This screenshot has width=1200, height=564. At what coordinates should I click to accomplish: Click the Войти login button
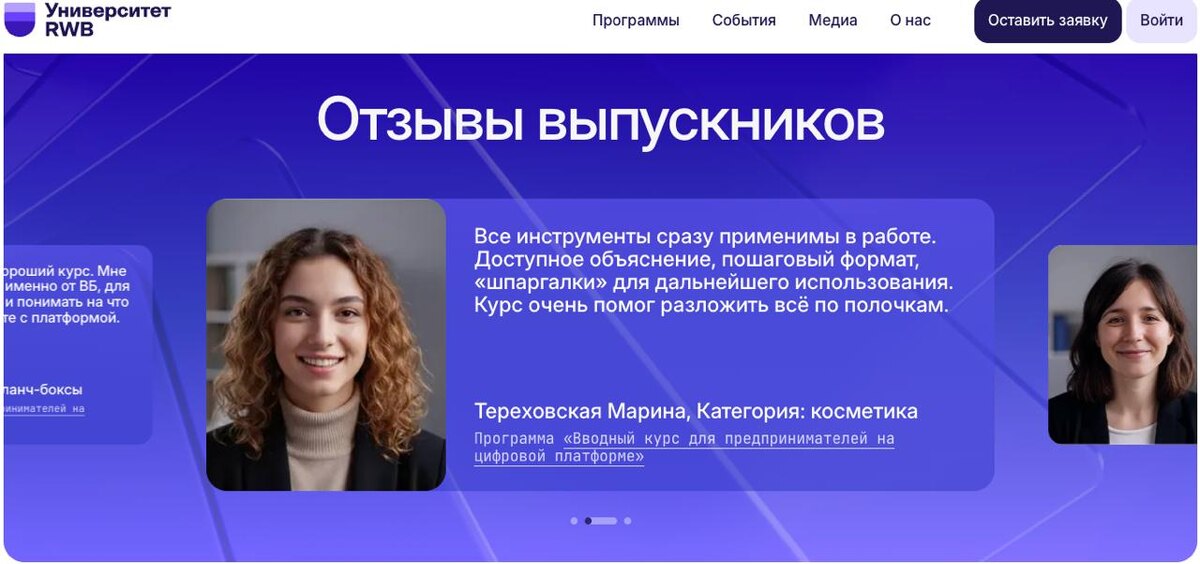[1161, 20]
